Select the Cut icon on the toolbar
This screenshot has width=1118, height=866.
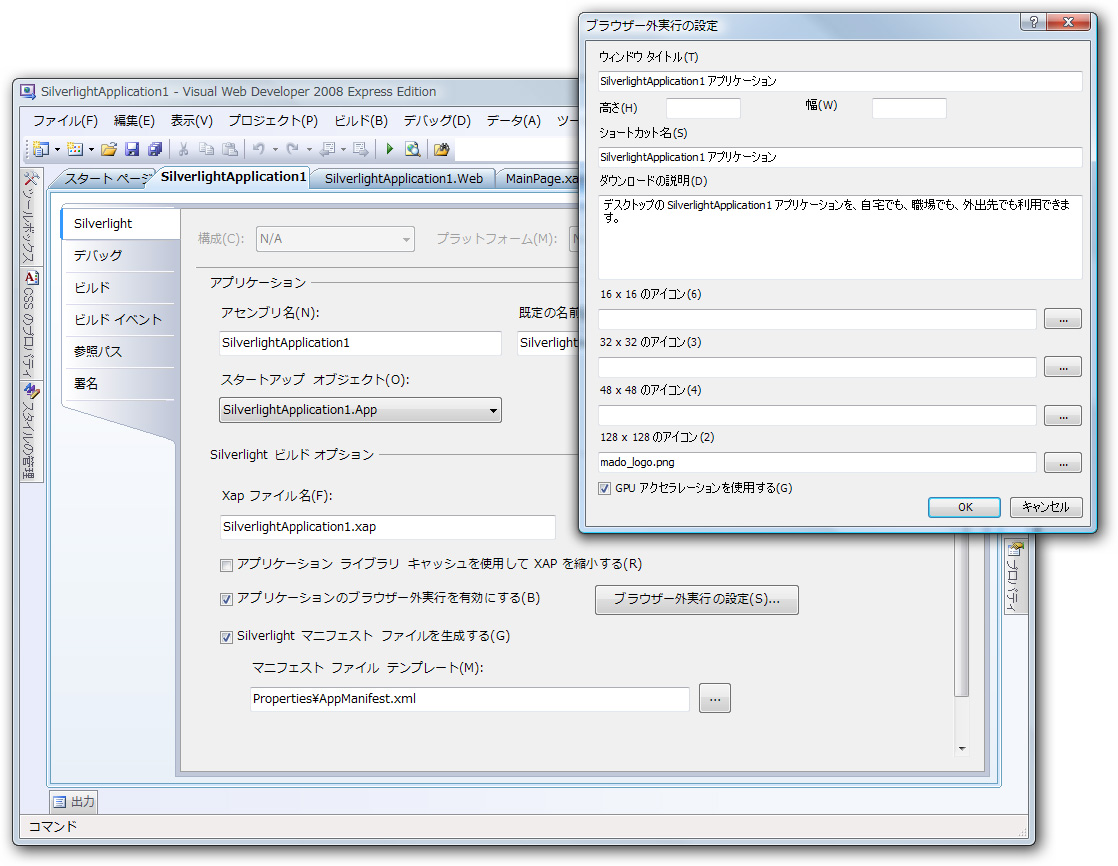[184, 148]
